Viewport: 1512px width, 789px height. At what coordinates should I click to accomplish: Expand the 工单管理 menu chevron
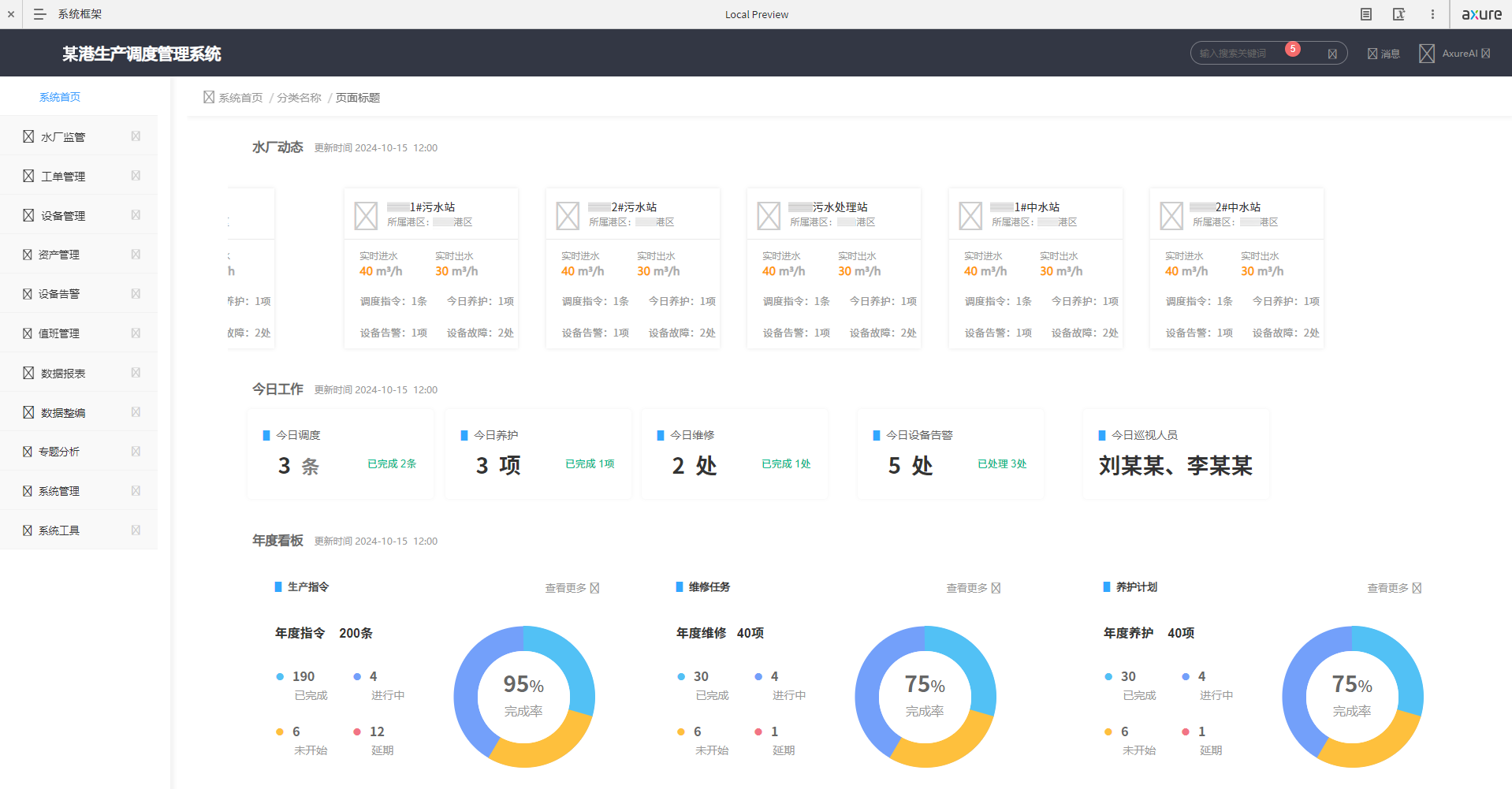[x=136, y=175]
